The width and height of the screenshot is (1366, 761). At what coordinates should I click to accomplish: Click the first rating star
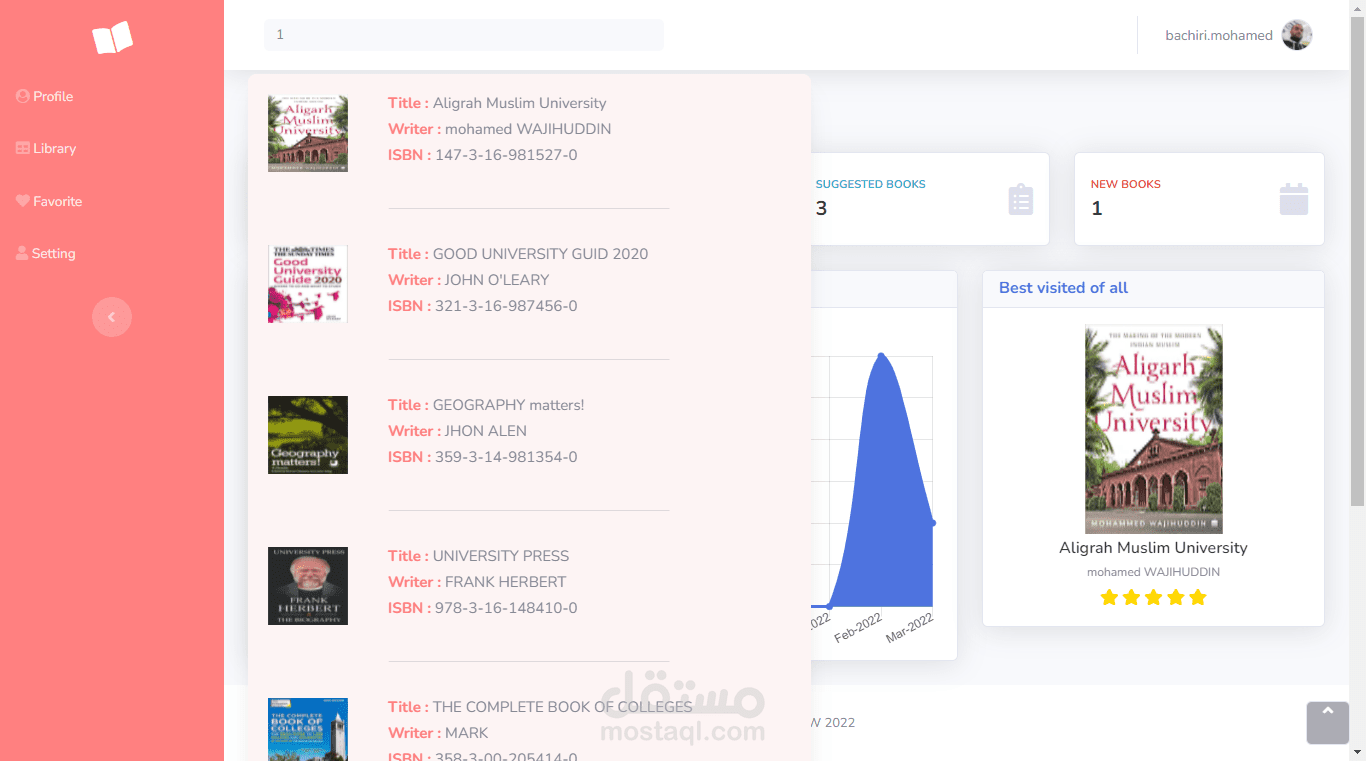click(1109, 597)
